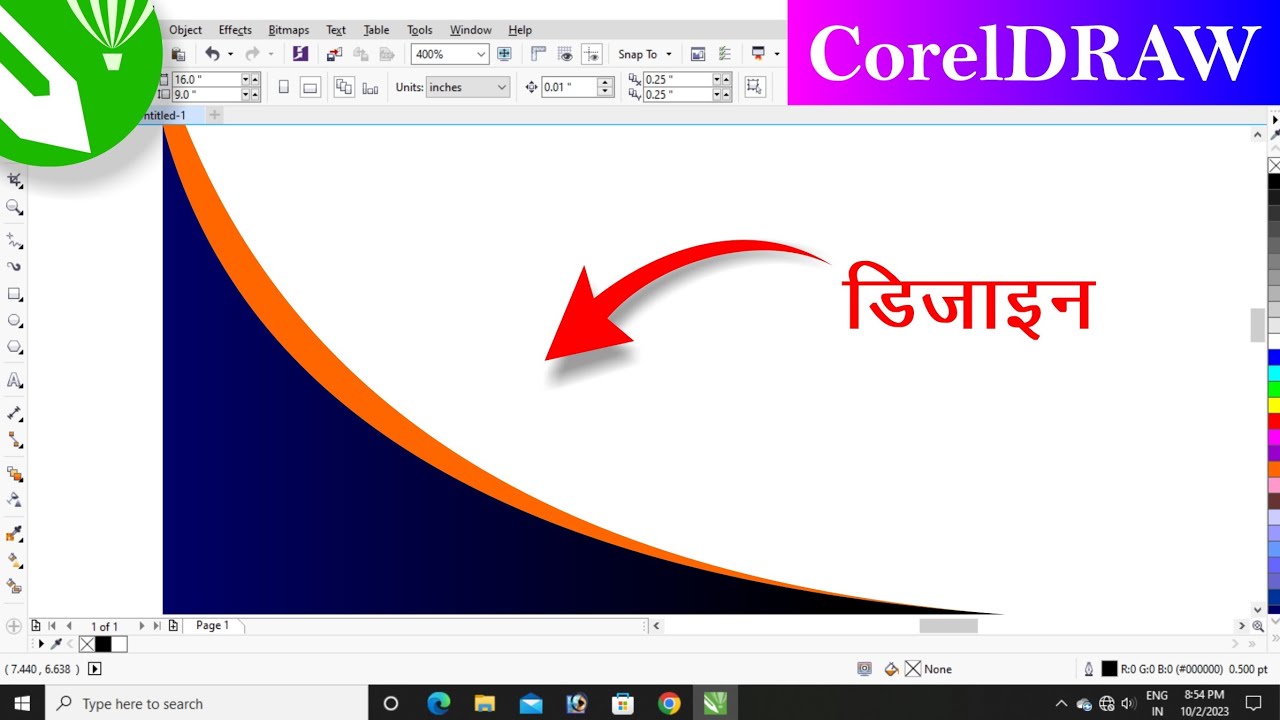Click the outline pen status icon
This screenshot has width=1280, height=720.
coord(1089,669)
